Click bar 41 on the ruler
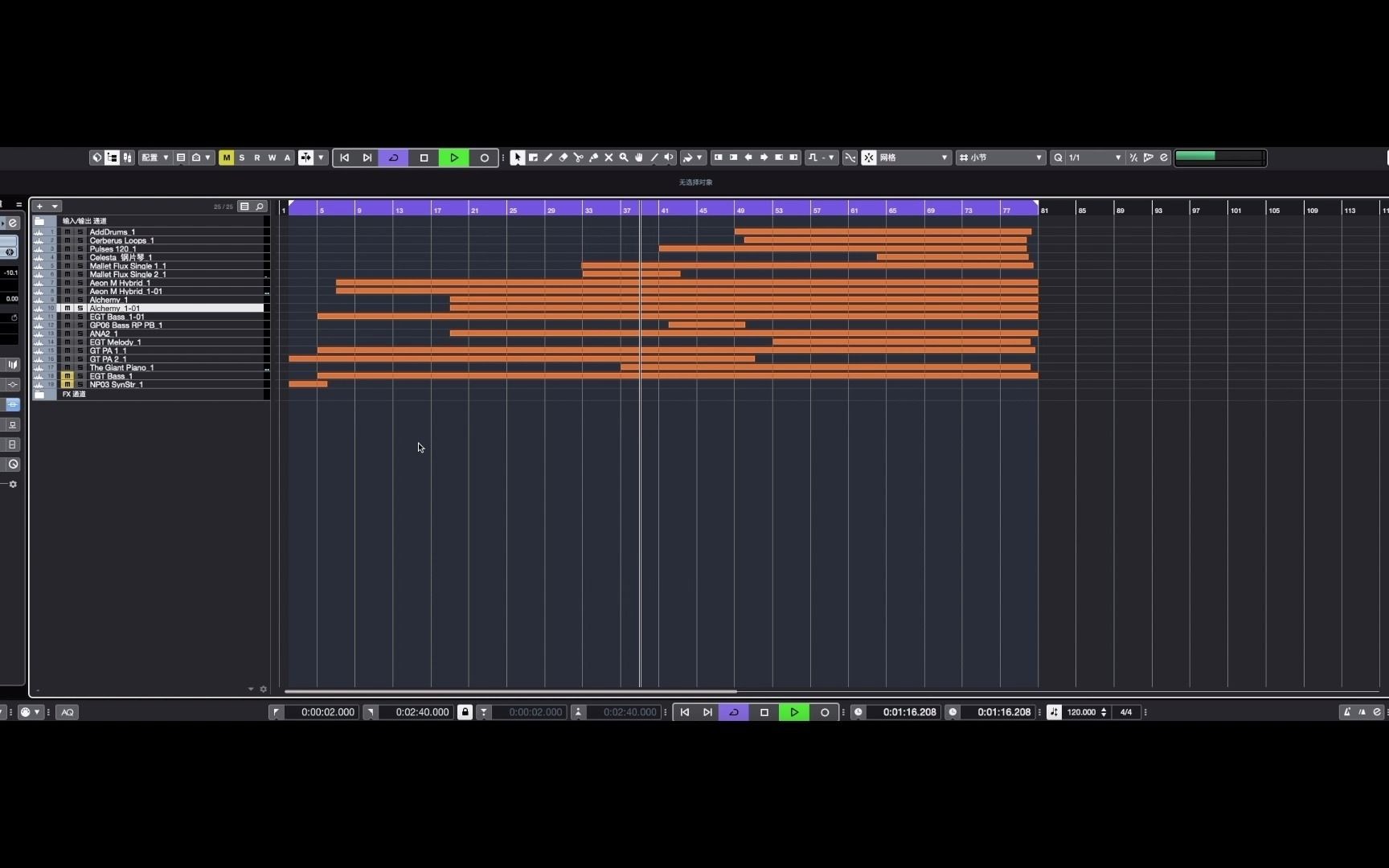1389x868 pixels. [665, 210]
